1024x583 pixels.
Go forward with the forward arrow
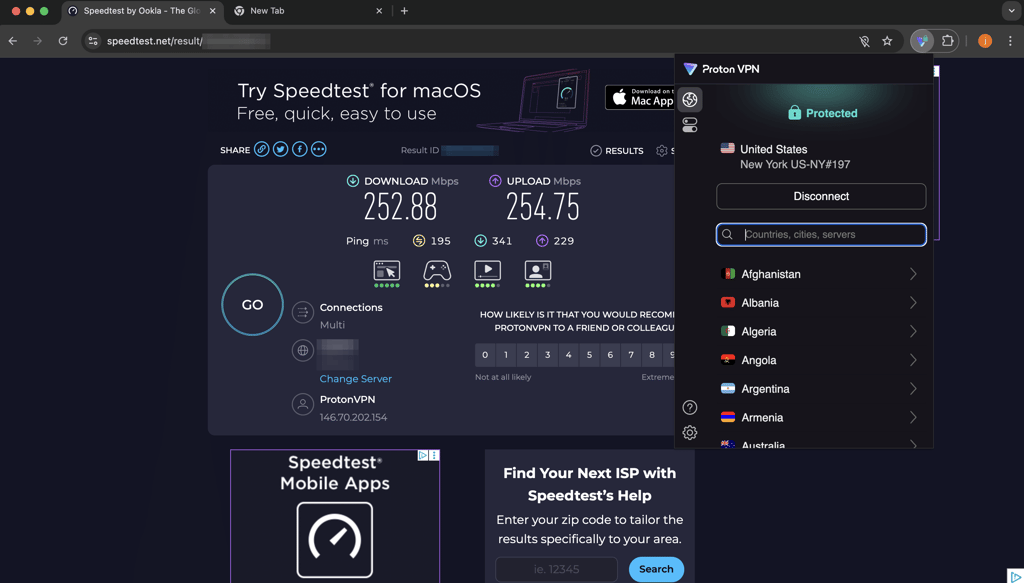tap(38, 41)
